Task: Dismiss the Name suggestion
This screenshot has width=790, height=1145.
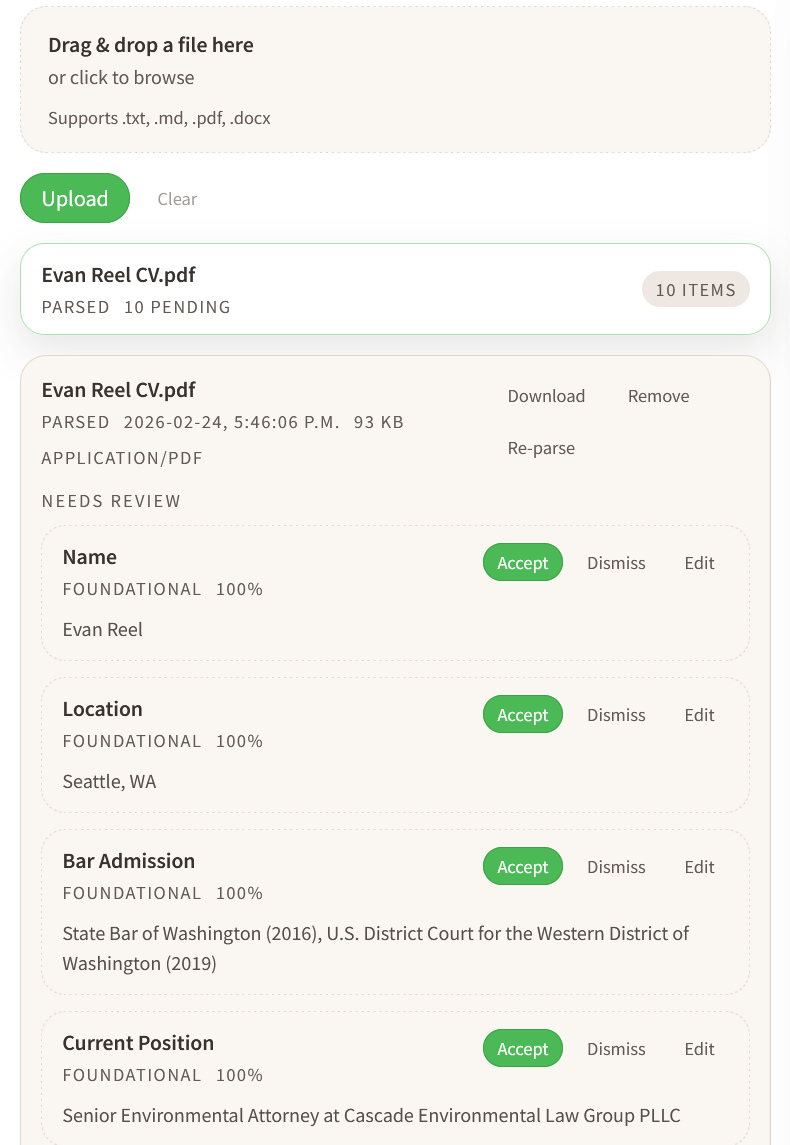Action: pyautogui.click(x=615, y=563)
